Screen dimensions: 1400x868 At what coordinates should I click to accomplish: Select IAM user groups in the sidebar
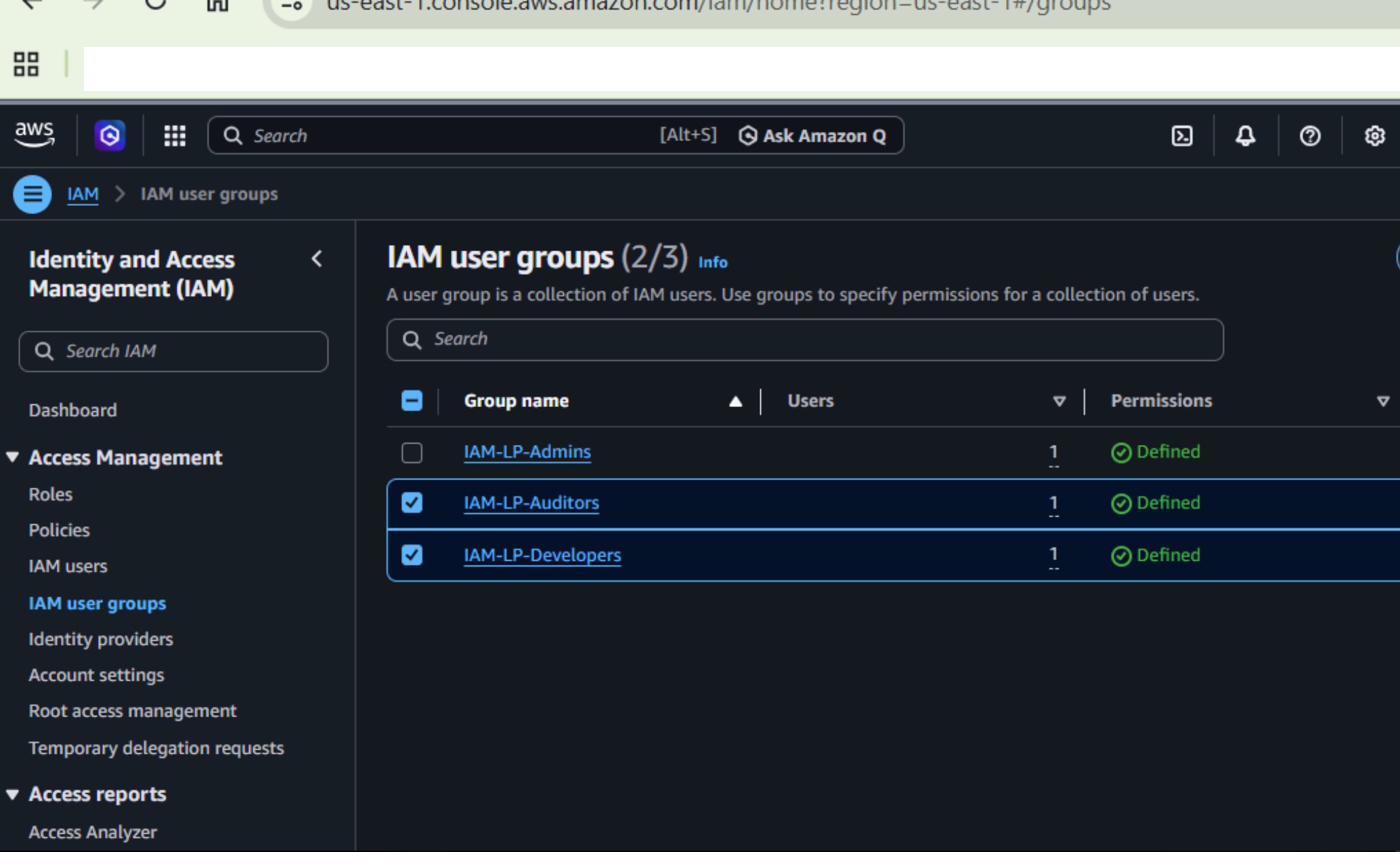coord(98,603)
